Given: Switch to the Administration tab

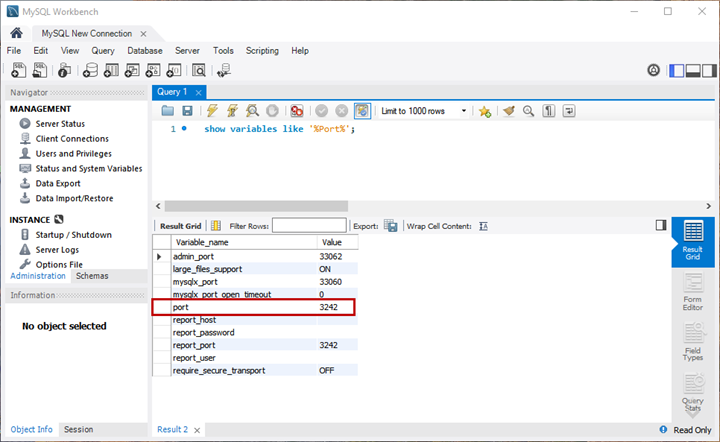Looking at the screenshot, I should [x=38, y=276].
